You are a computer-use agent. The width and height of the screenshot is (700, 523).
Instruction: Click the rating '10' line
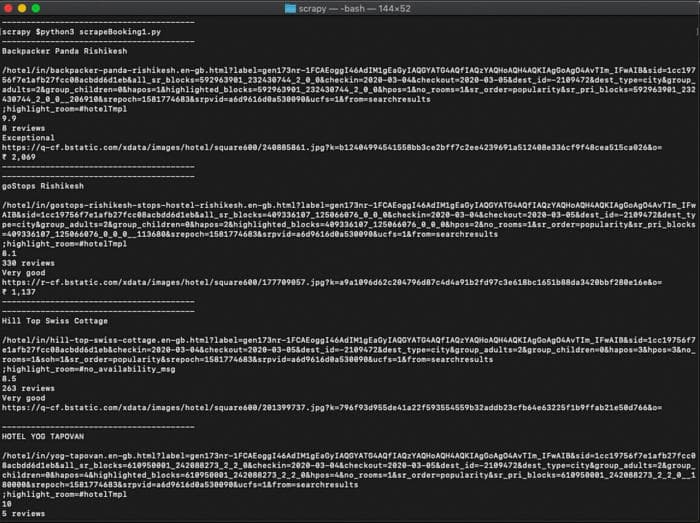pos(7,504)
